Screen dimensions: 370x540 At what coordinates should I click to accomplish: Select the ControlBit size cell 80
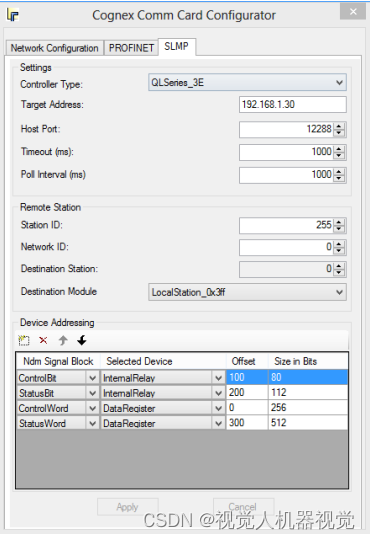pyautogui.click(x=308, y=377)
